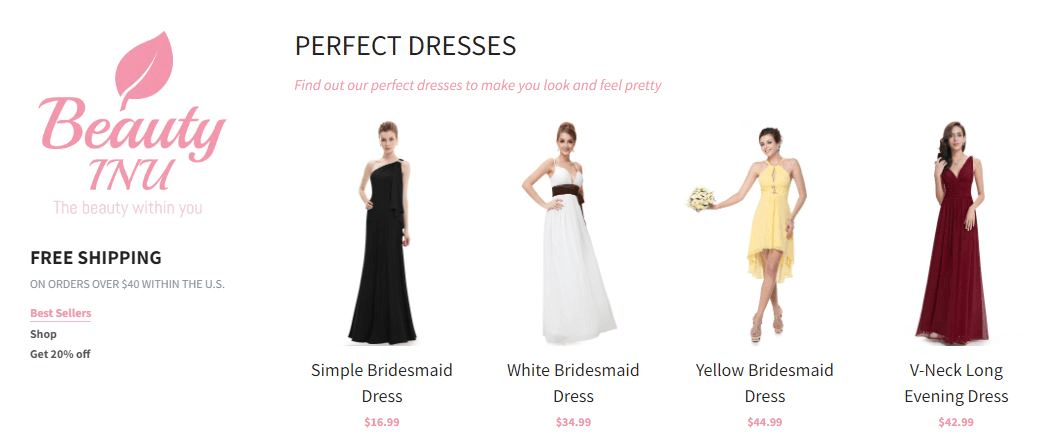Click the PERFECT DRESSES heading
The image size is (1048, 448).
pos(405,46)
